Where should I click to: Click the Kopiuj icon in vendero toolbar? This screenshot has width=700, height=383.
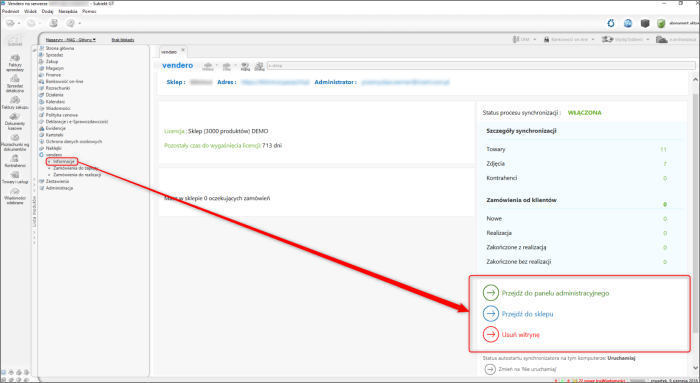pyautogui.click(x=245, y=67)
